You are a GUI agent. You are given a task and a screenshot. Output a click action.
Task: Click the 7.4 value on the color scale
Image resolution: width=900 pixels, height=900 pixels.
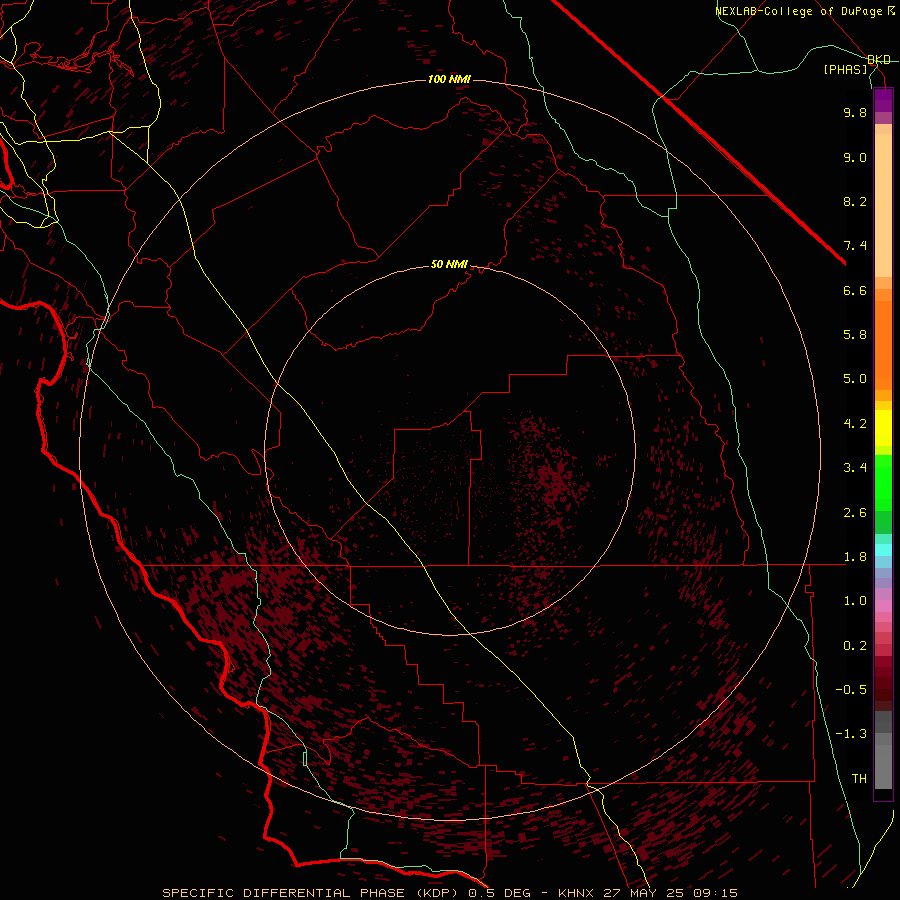(855, 246)
